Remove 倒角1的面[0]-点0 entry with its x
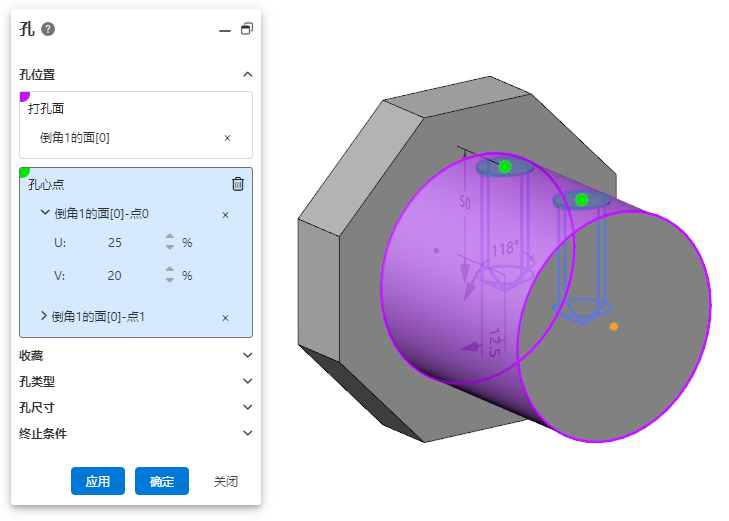This screenshot has height=521, width=729. (x=225, y=214)
